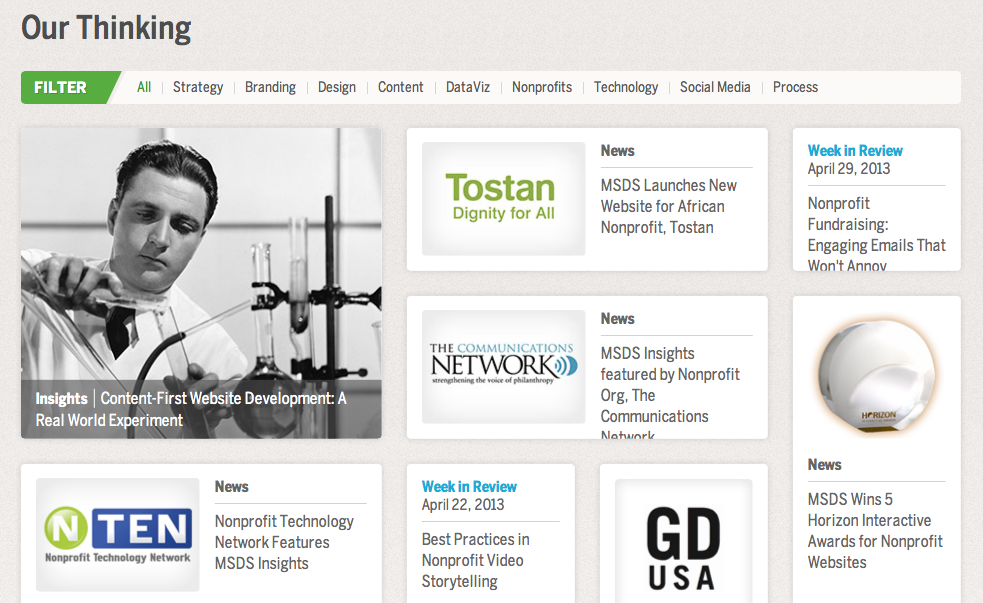The height and width of the screenshot is (603, 983).
Task: Select the Social Media filter
Action: 715,87
